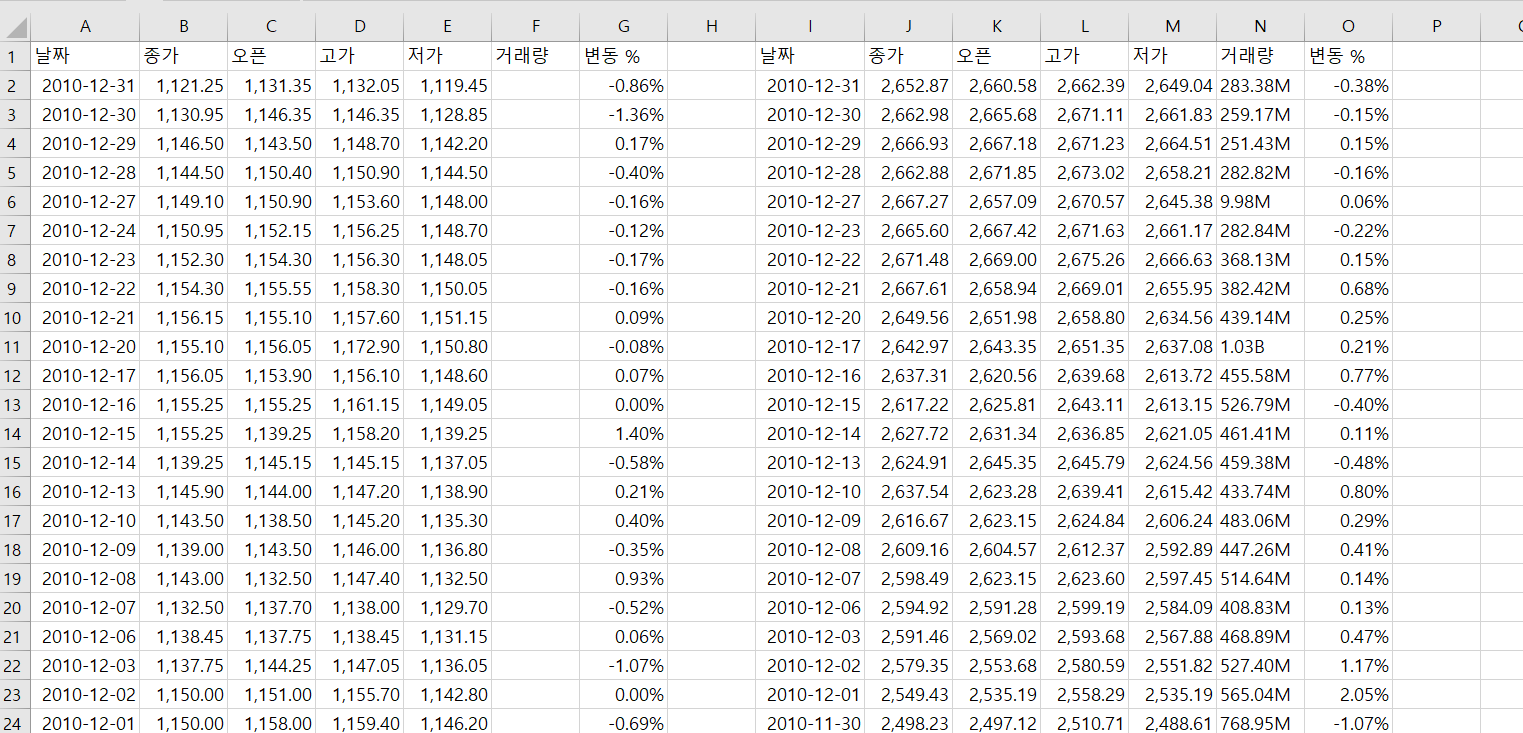The image size is (1523, 733).
Task: Select cell L20 showing 2,599.19
Action: [1084, 607]
